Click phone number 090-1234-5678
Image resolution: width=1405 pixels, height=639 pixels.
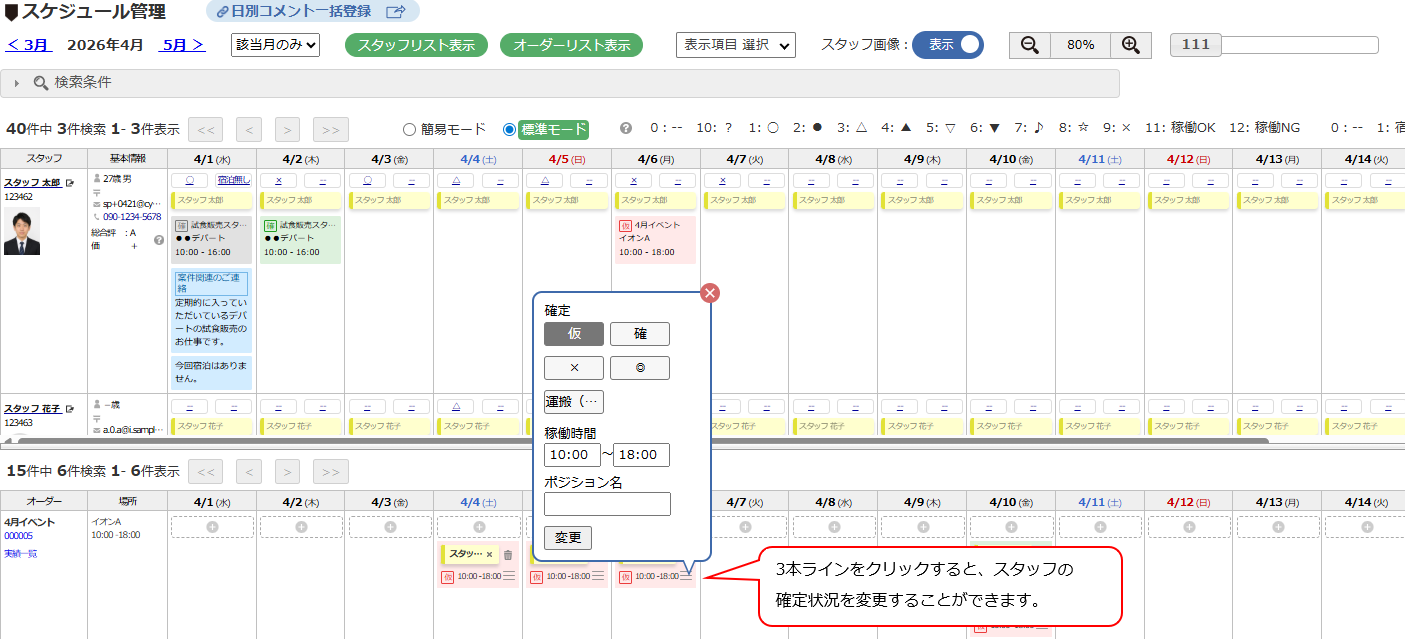pos(131,217)
